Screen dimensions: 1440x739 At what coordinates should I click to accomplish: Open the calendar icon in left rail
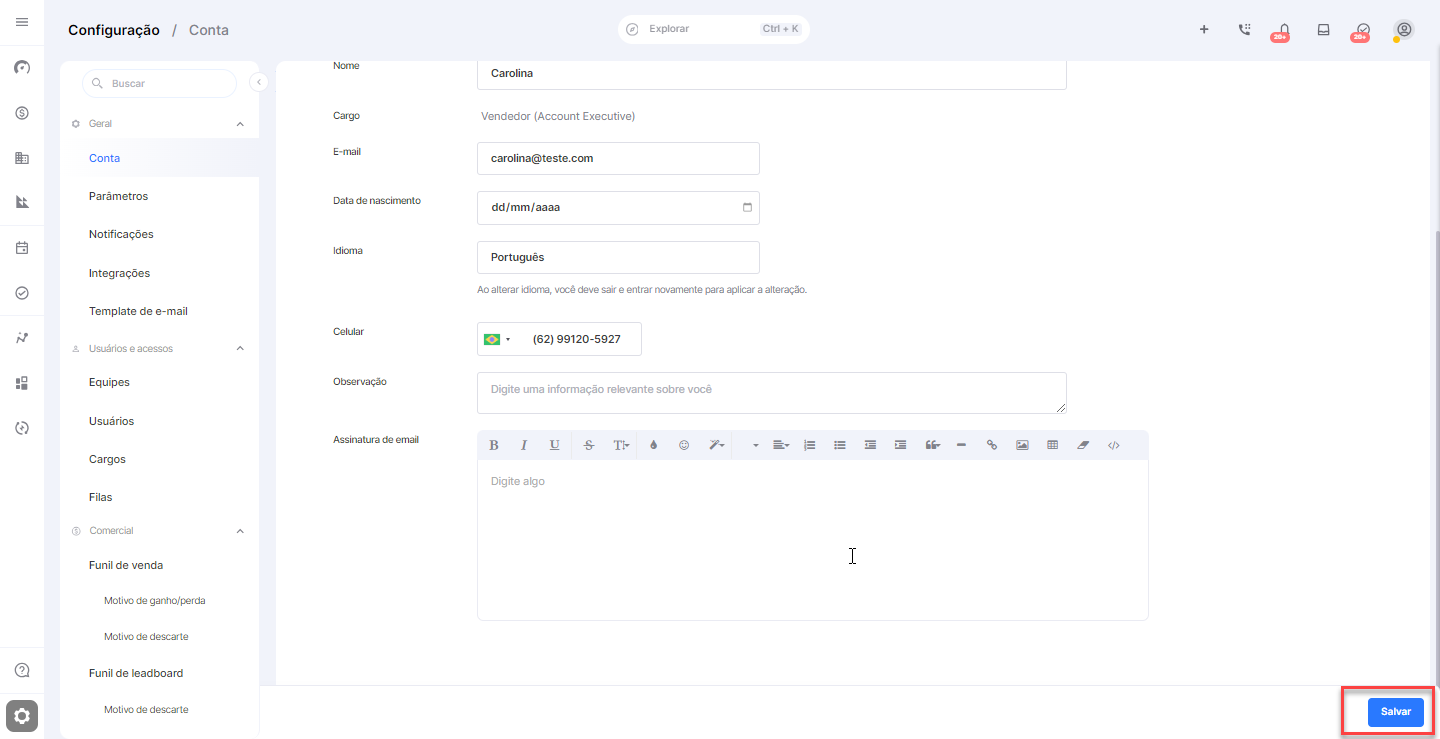(x=22, y=247)
